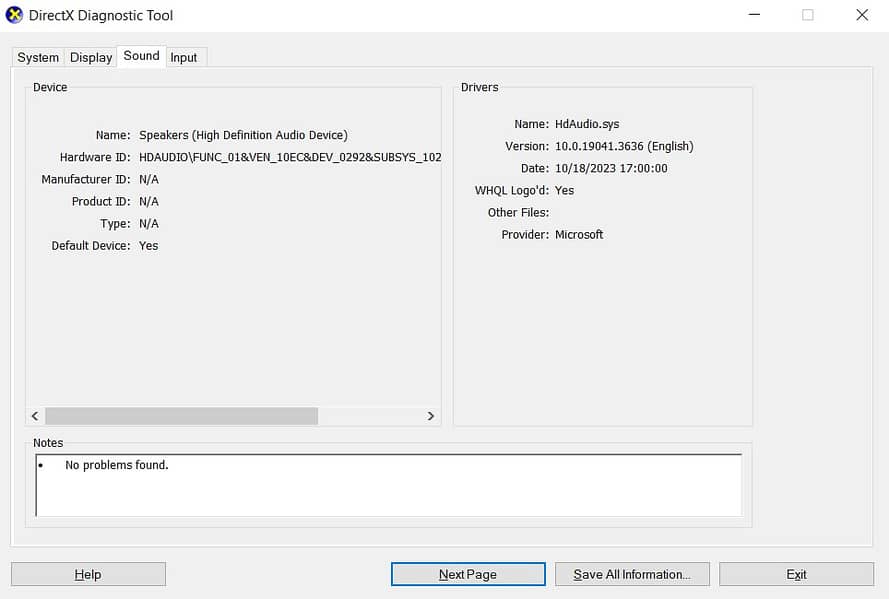
Task: Click the Hardware ID value text
Action: click(x=290, y=157)
